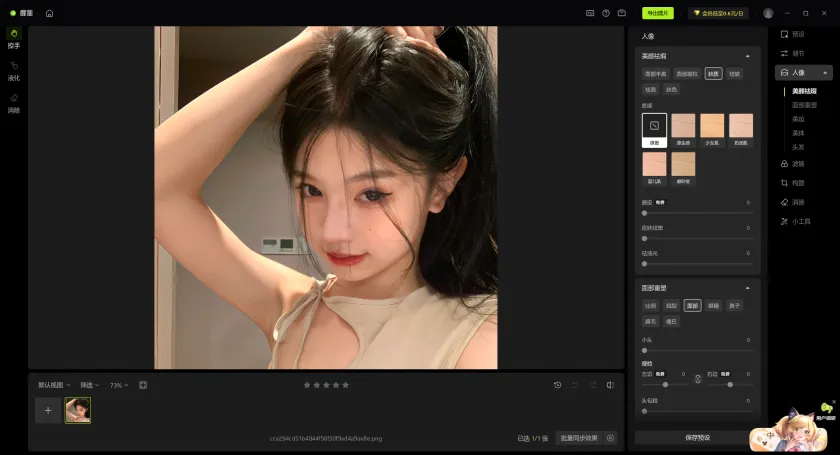Jump to 面部重塑 in sidebar

pos(804,105)
